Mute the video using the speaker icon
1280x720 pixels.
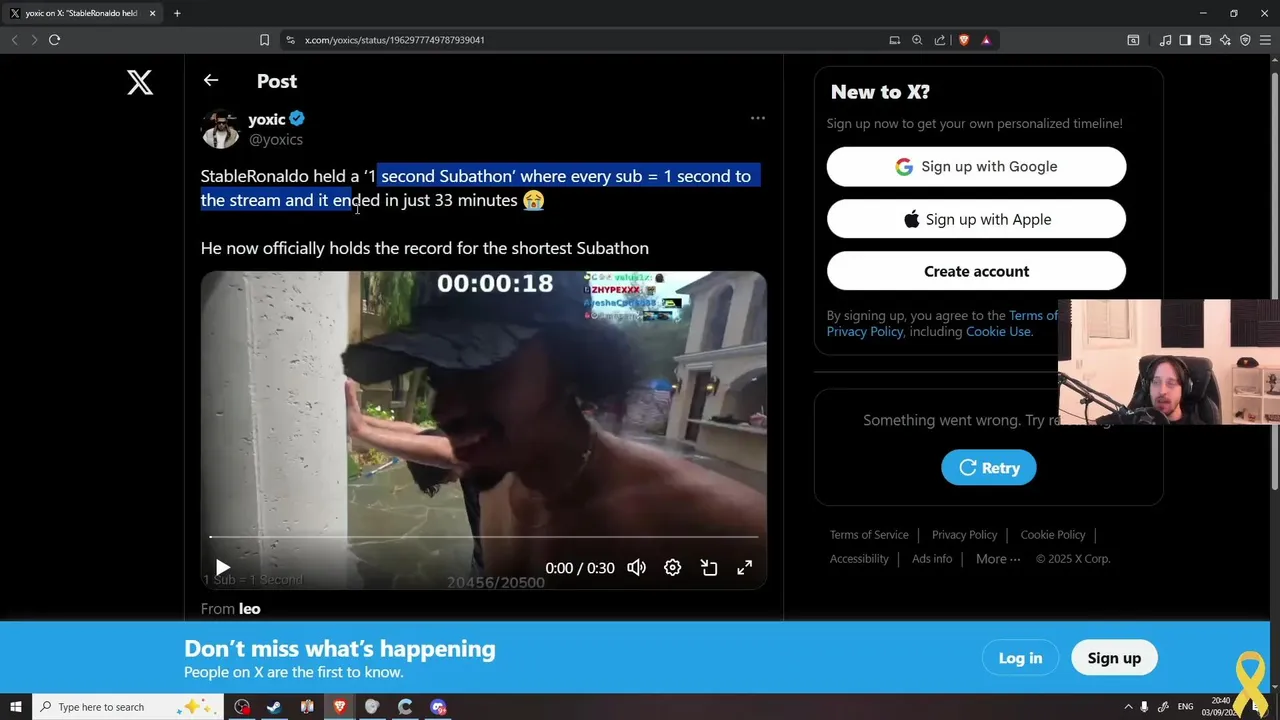tap(636, 568)
